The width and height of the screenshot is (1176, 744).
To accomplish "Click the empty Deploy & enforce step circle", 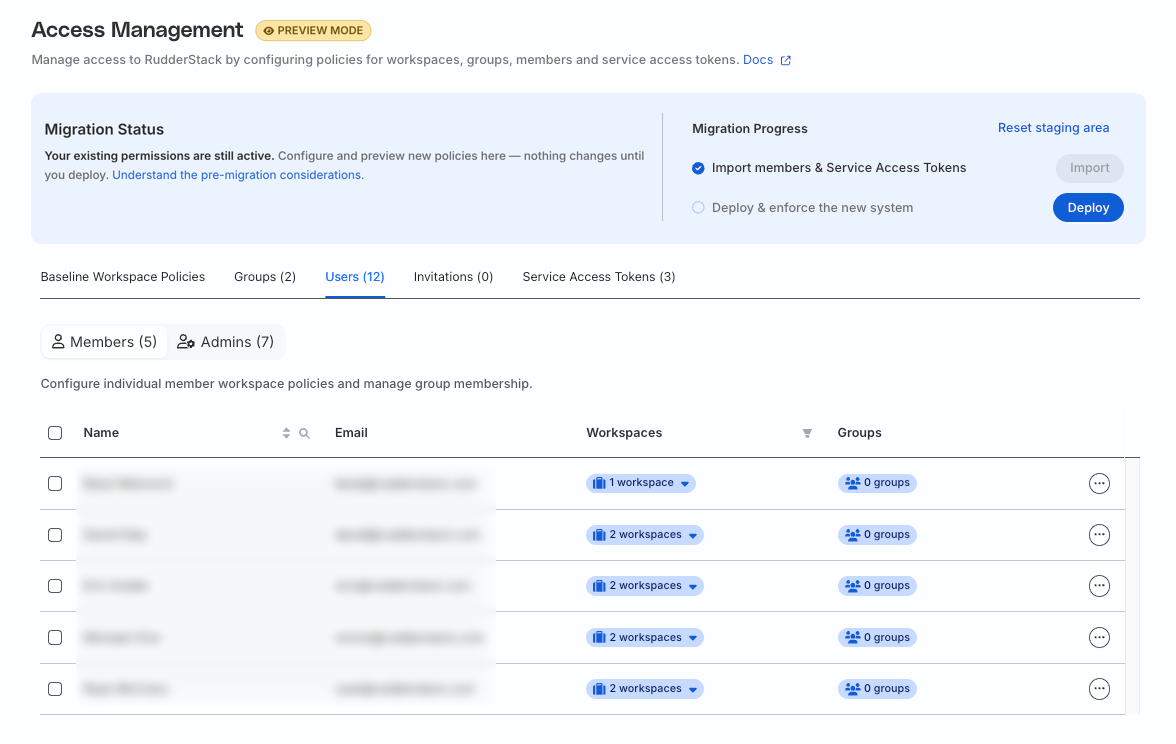I will point(698,208).
